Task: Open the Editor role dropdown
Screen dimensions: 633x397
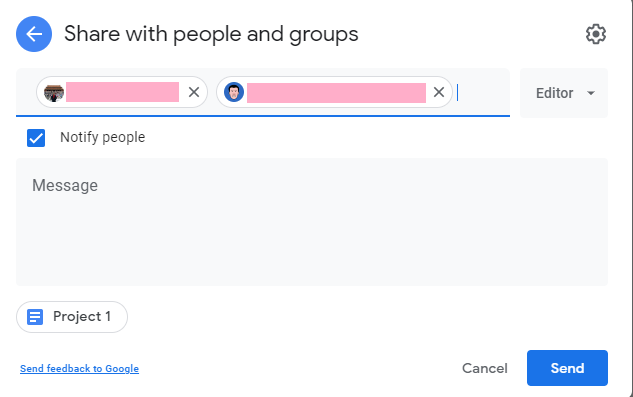Action: 564,93
